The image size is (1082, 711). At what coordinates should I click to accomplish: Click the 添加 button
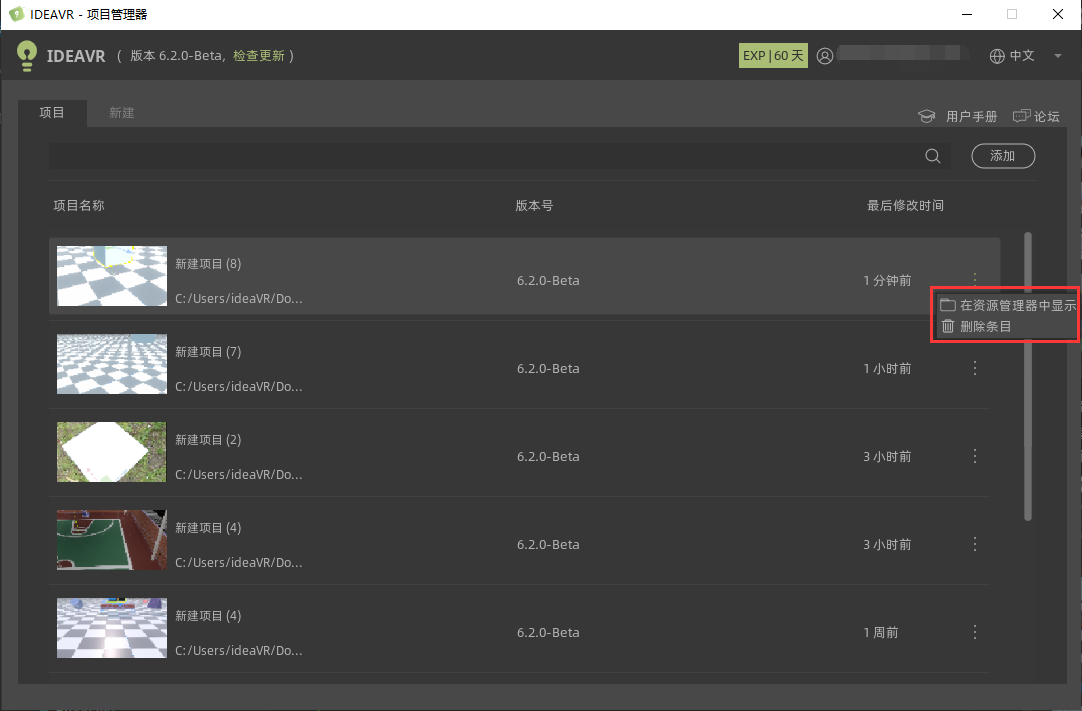tap(1003, 156)
